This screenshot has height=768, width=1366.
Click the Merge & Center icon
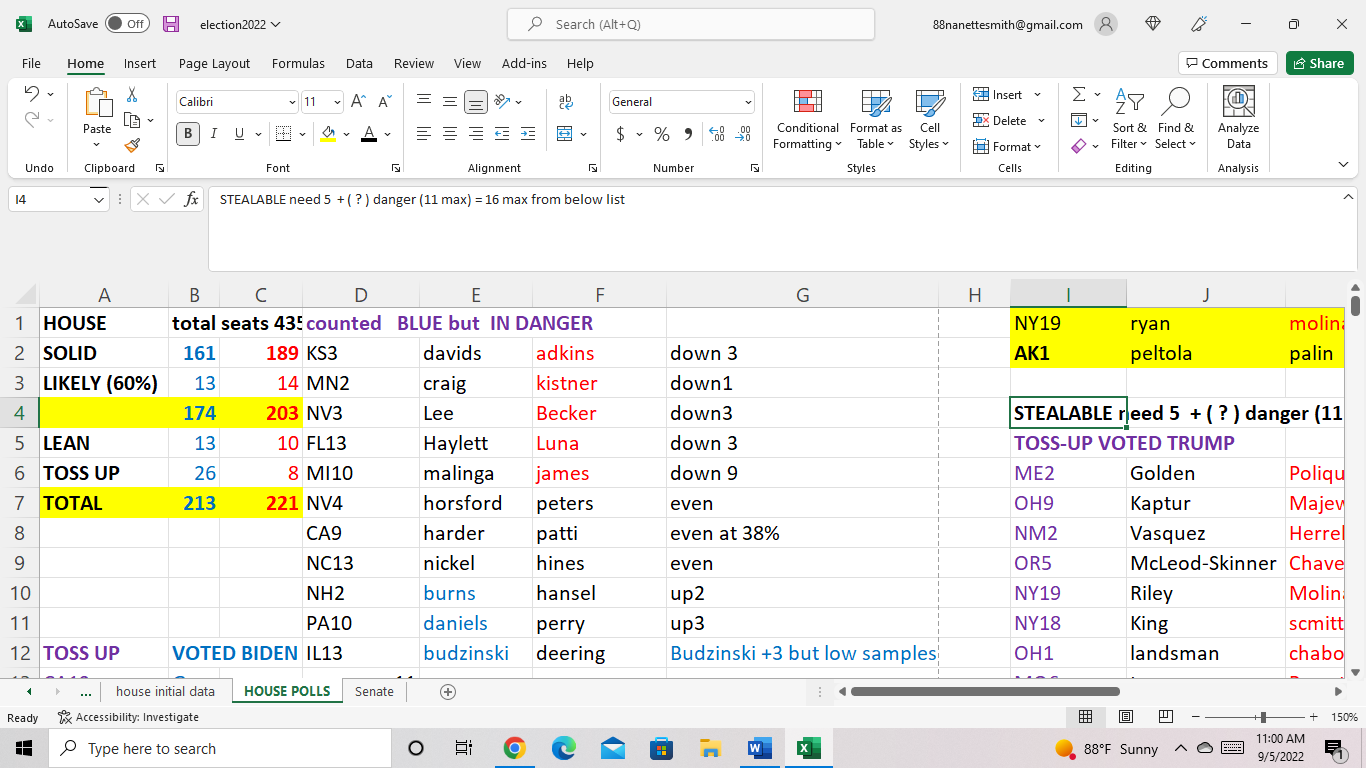(x=565, y=134)
